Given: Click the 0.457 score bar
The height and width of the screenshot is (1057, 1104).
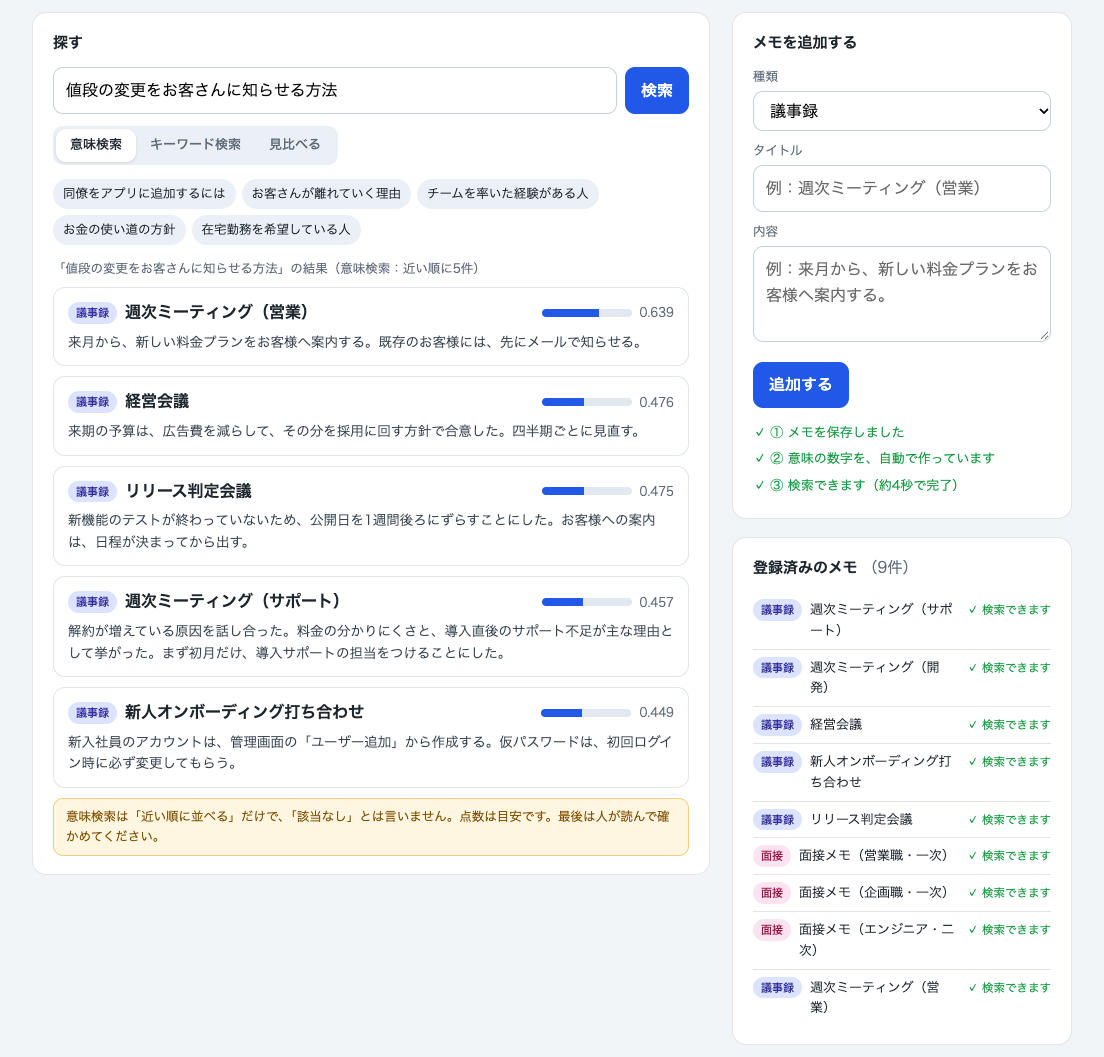Looking at the screenshot, I should coord(586,602).
